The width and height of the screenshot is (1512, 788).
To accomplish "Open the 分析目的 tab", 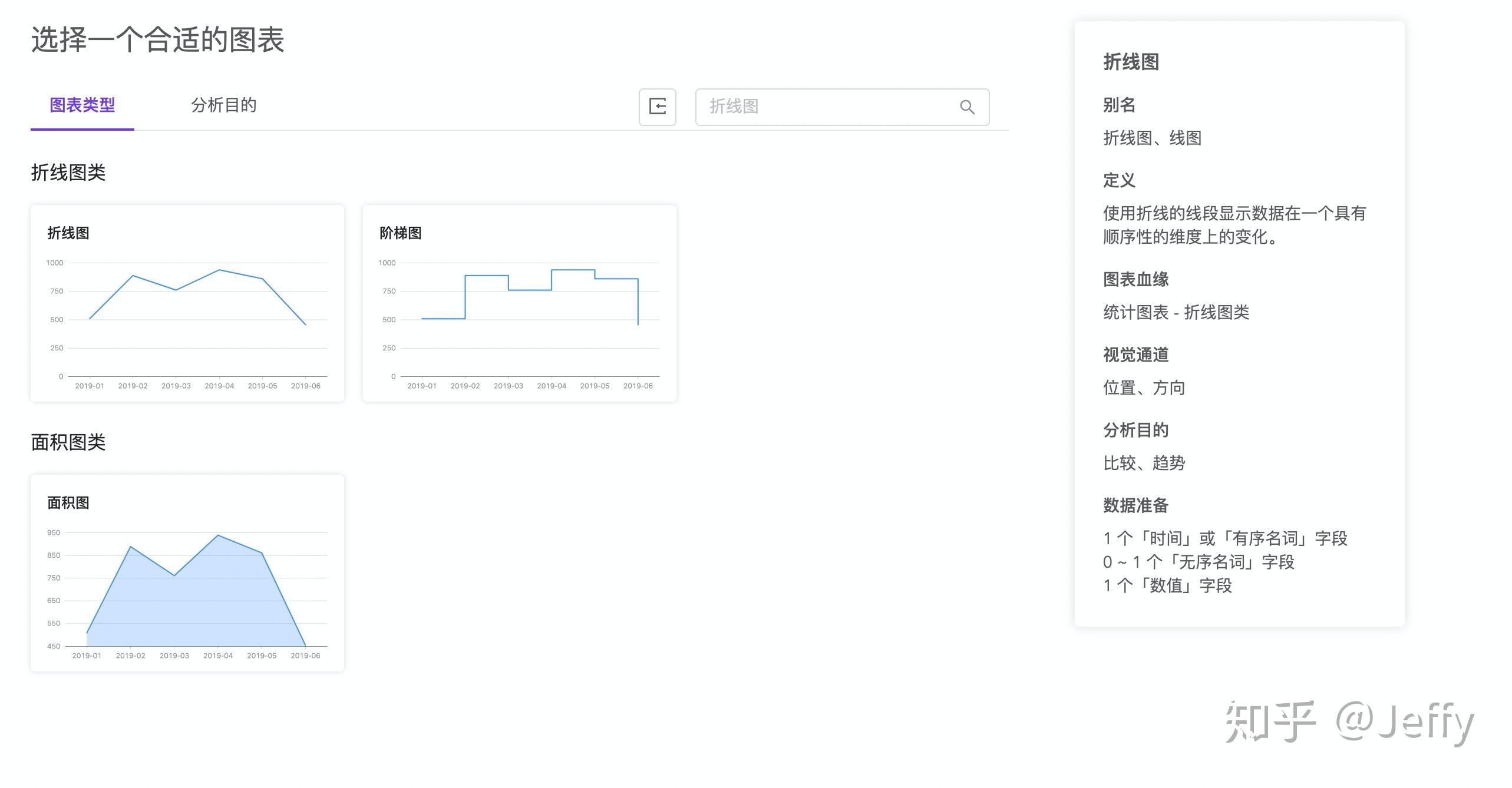I will coord(223,105).
